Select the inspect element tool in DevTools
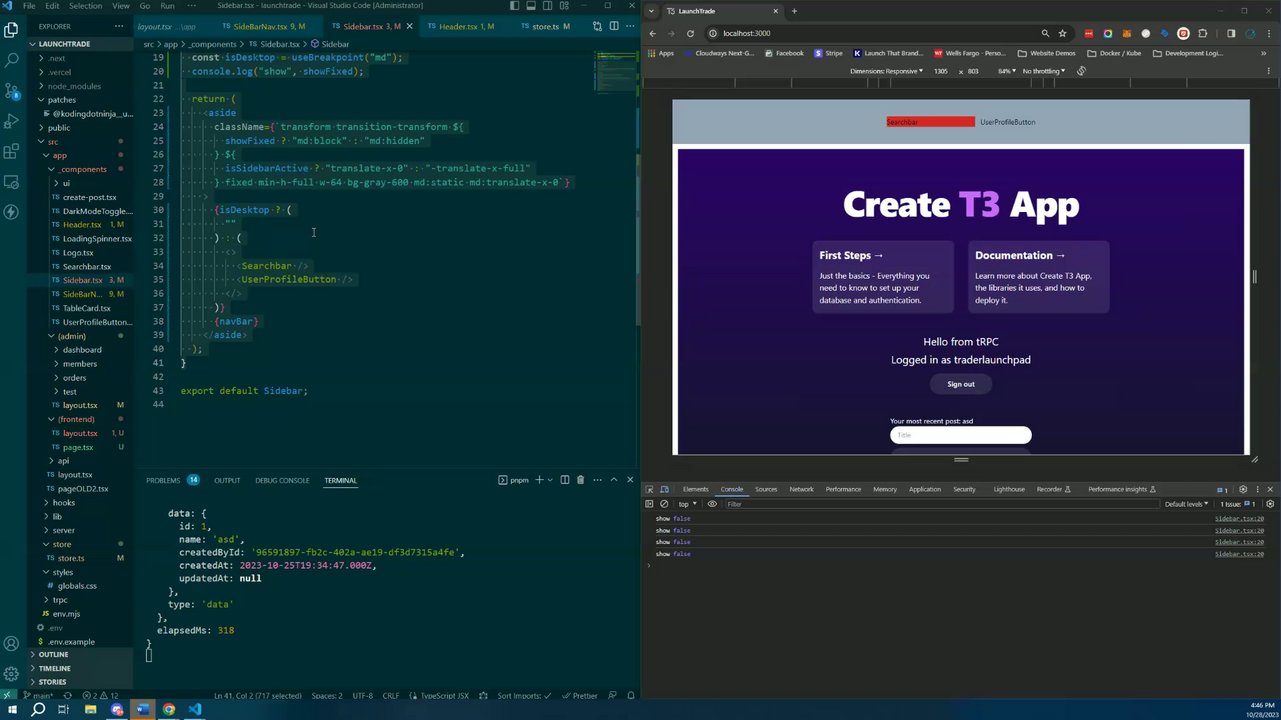 [650, 489]
